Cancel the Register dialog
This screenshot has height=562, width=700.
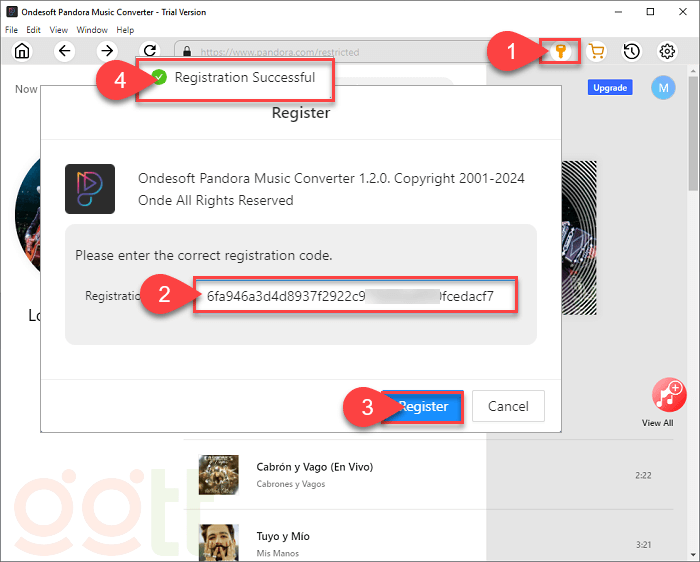[508, 407]
